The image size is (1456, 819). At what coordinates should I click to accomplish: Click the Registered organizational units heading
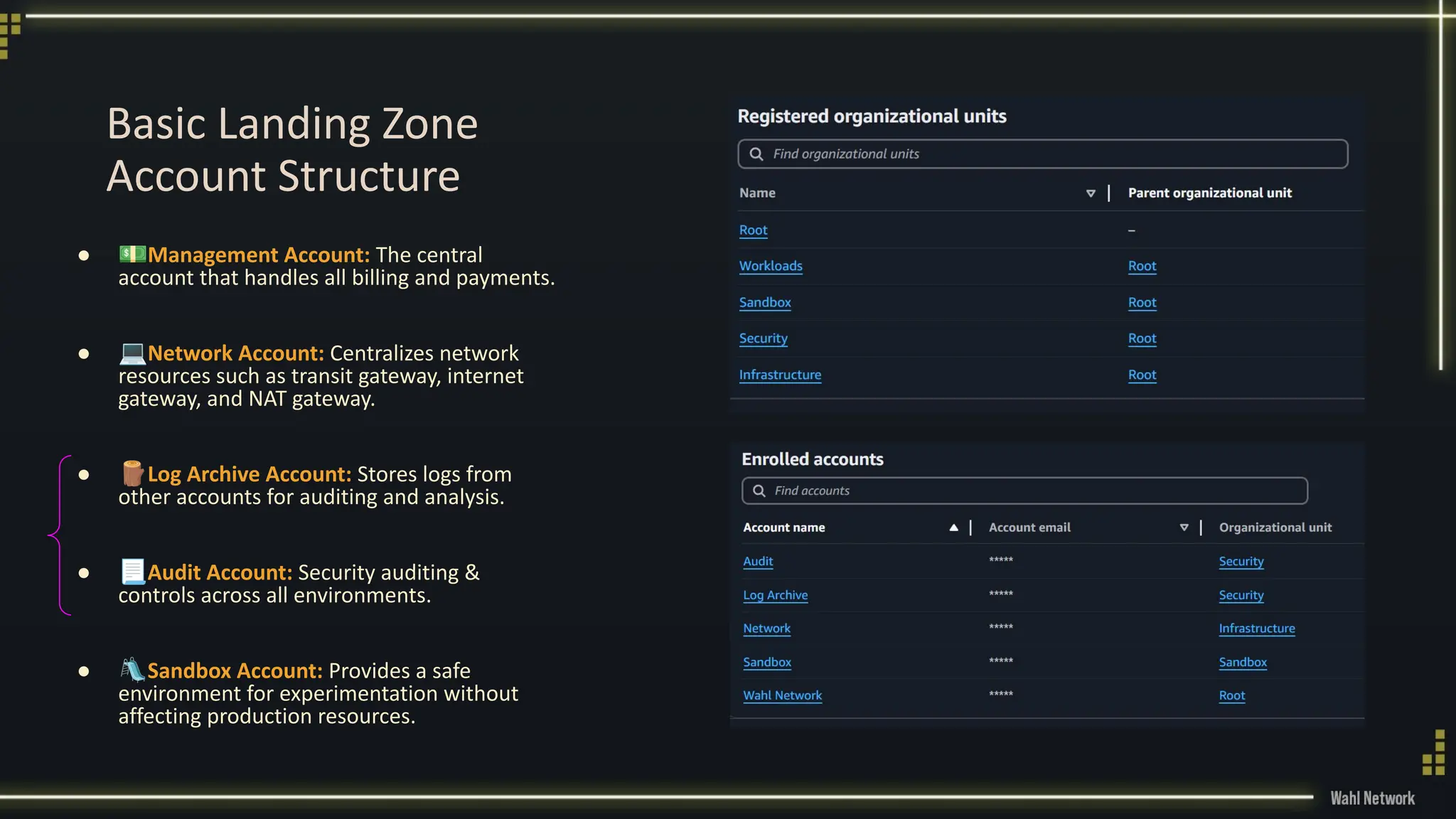point(872,117)
